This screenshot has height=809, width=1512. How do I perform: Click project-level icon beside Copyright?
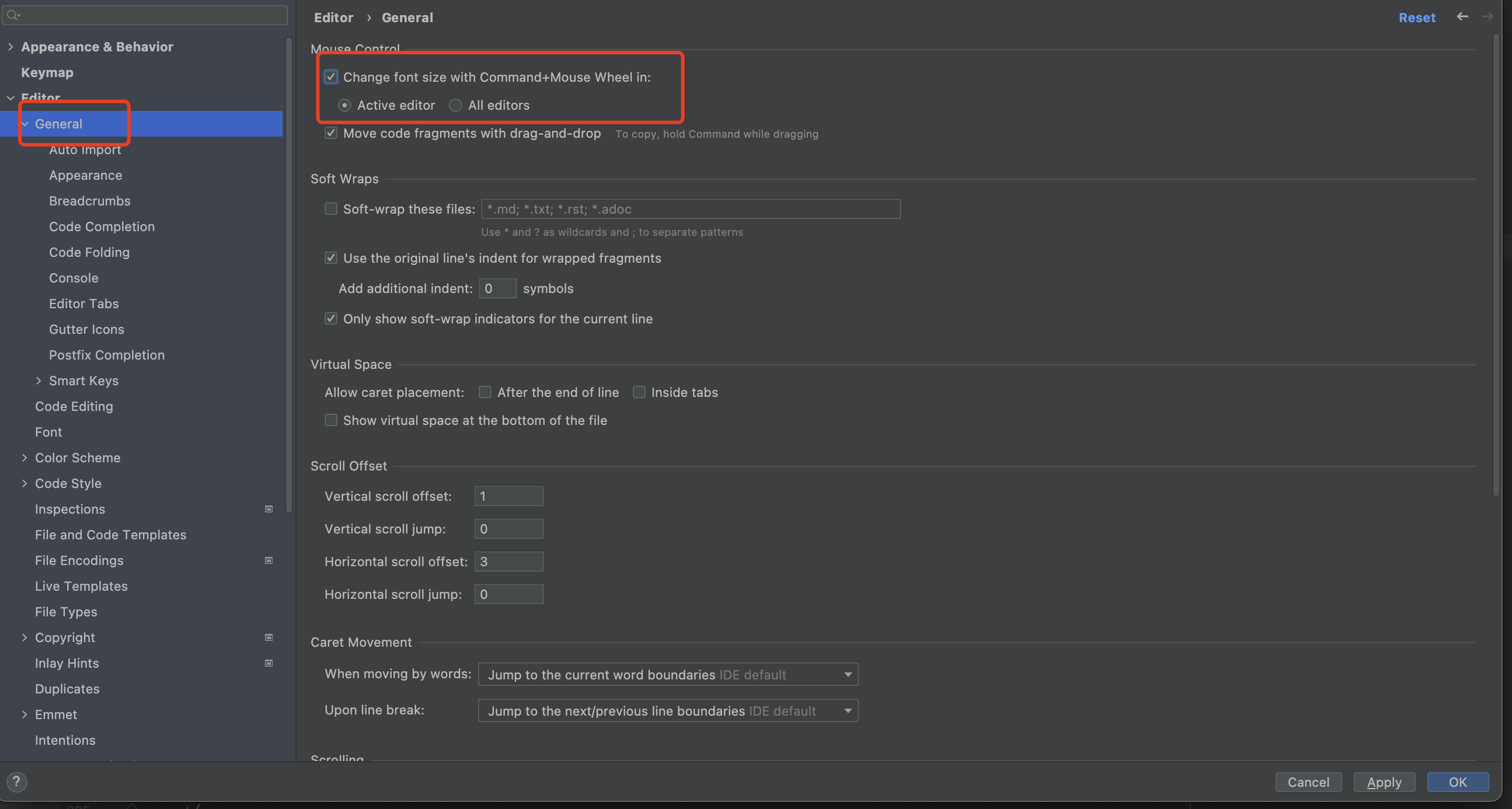tap(269, 637)
